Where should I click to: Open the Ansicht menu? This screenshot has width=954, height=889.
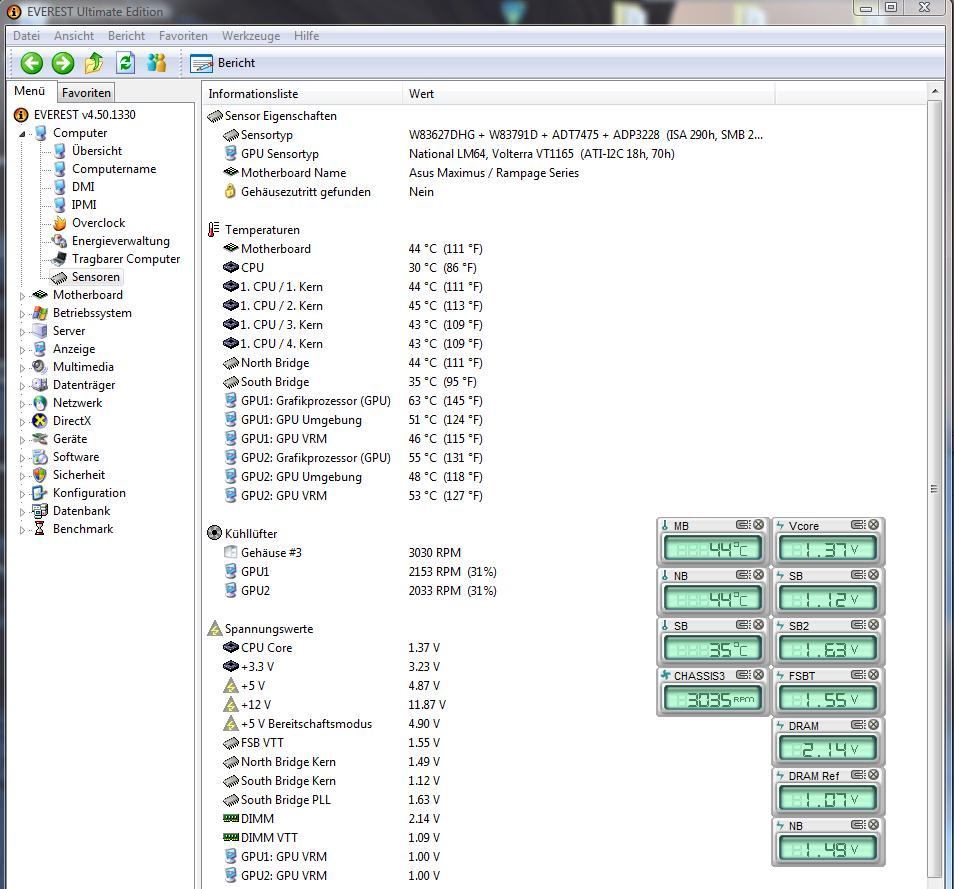(74, 36)
